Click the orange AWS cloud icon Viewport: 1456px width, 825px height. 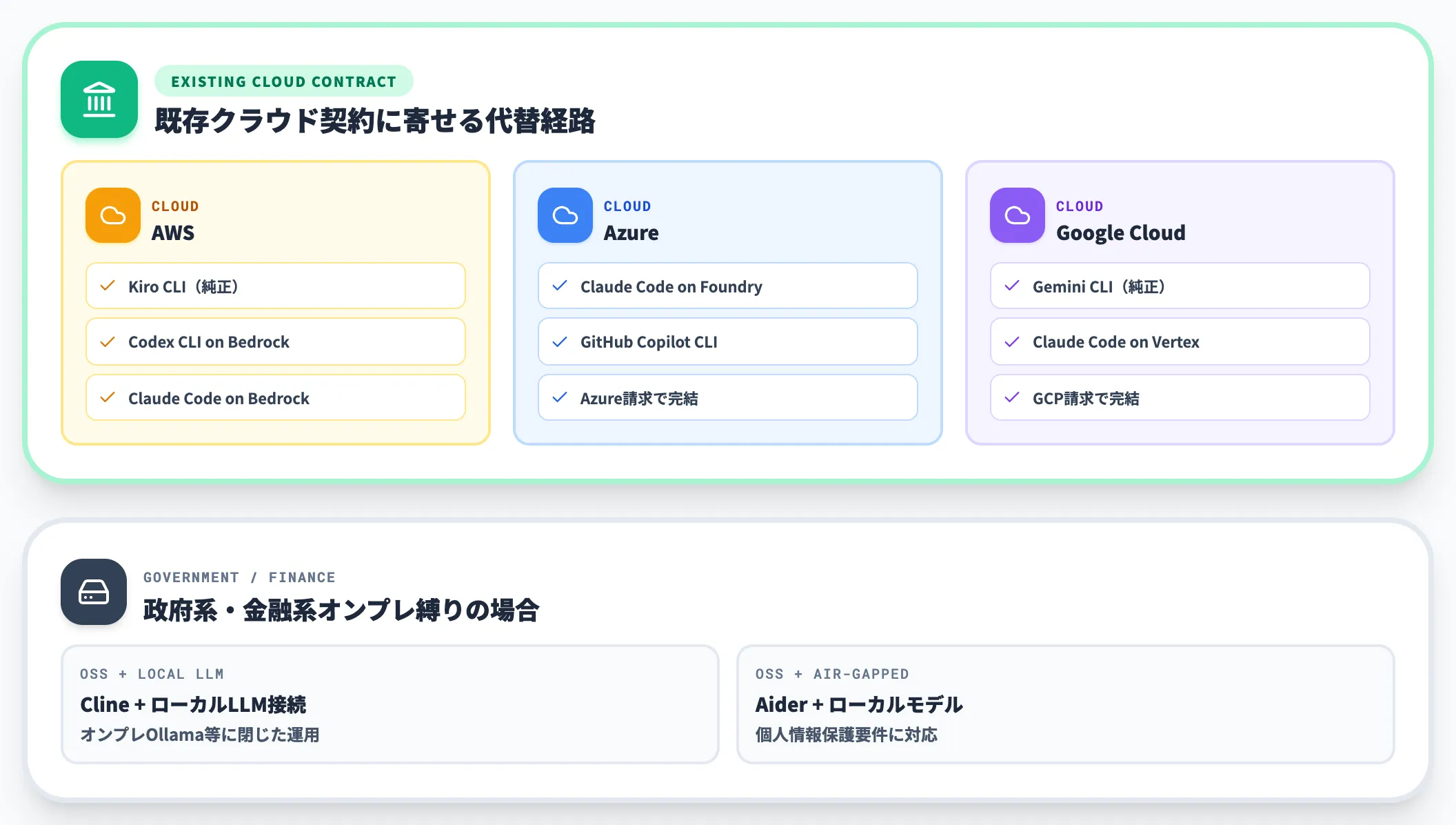pyautogui.click(x=113, y=215)
